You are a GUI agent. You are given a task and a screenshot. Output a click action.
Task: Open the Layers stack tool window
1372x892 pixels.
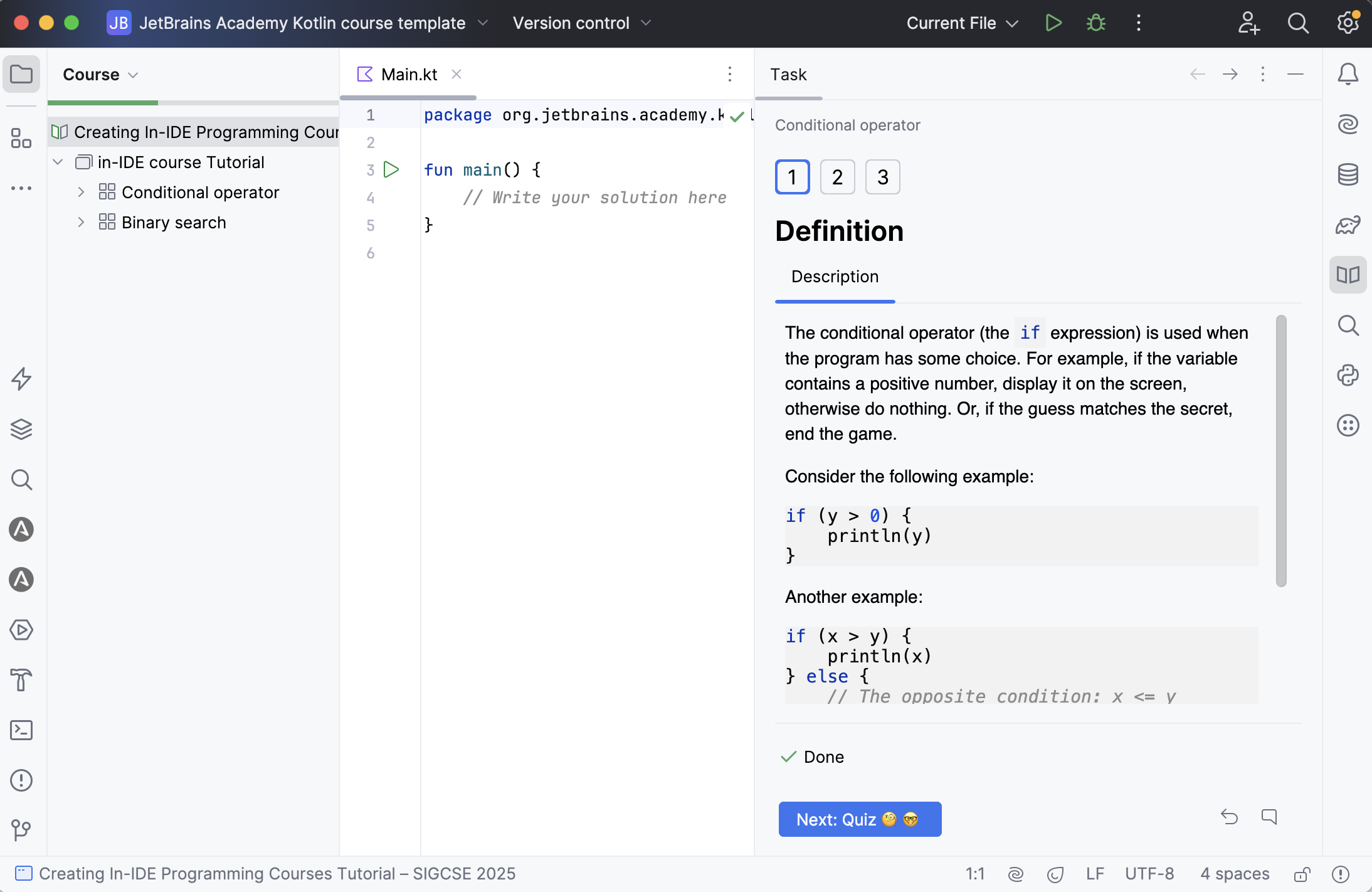(x=21, y=429)
